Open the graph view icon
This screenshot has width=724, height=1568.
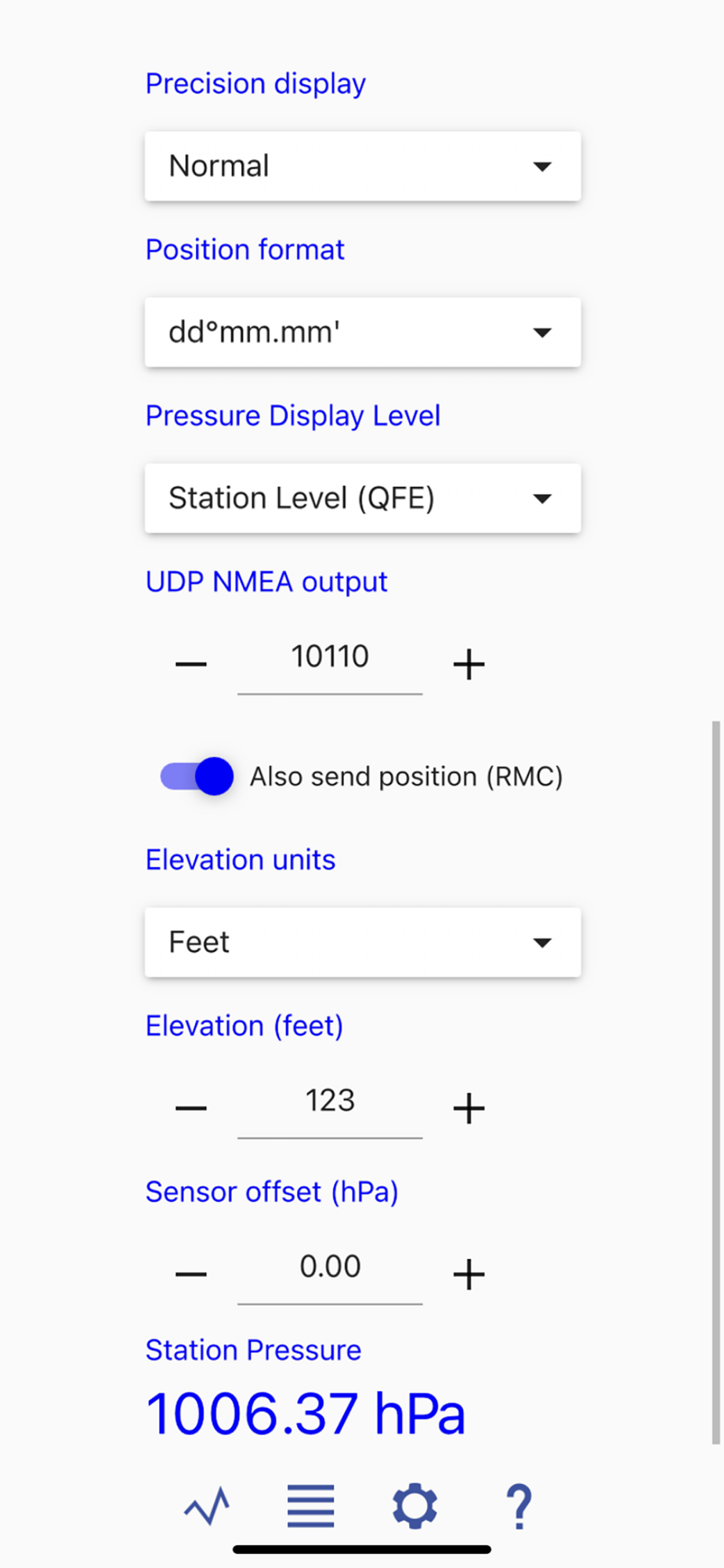coord(207,1506)
